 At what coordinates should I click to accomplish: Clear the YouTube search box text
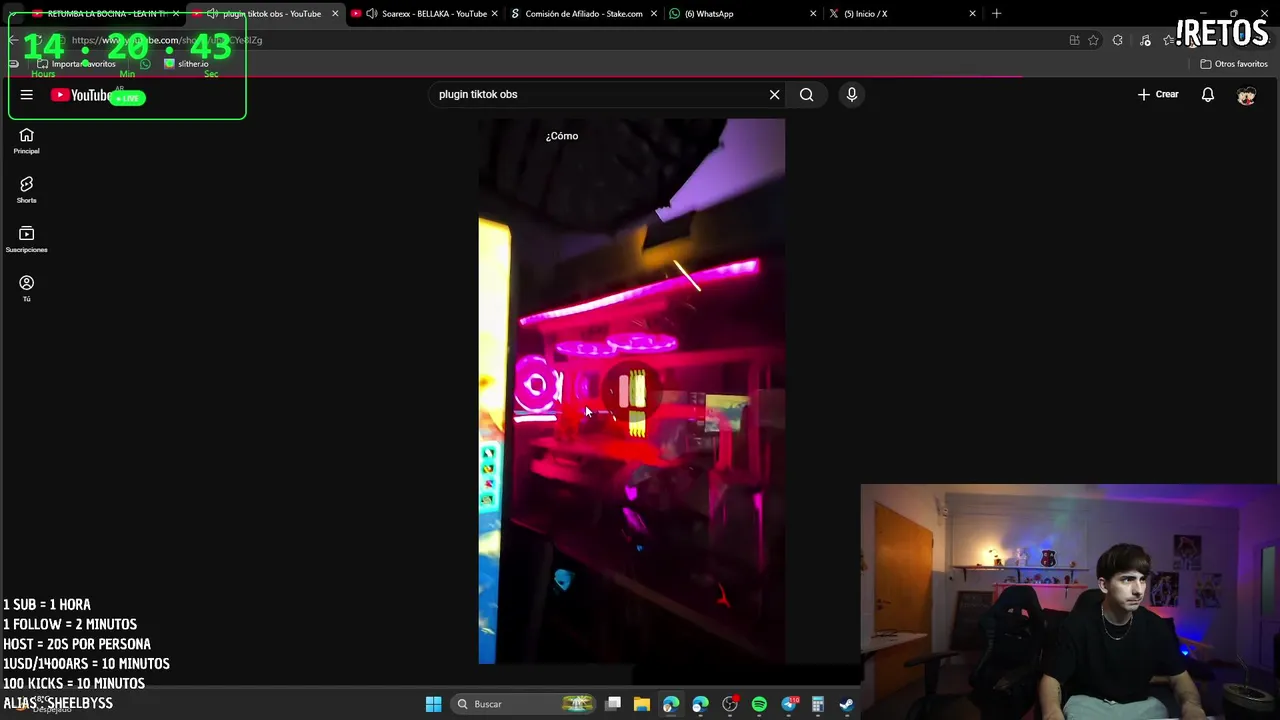tap(774, 94)
